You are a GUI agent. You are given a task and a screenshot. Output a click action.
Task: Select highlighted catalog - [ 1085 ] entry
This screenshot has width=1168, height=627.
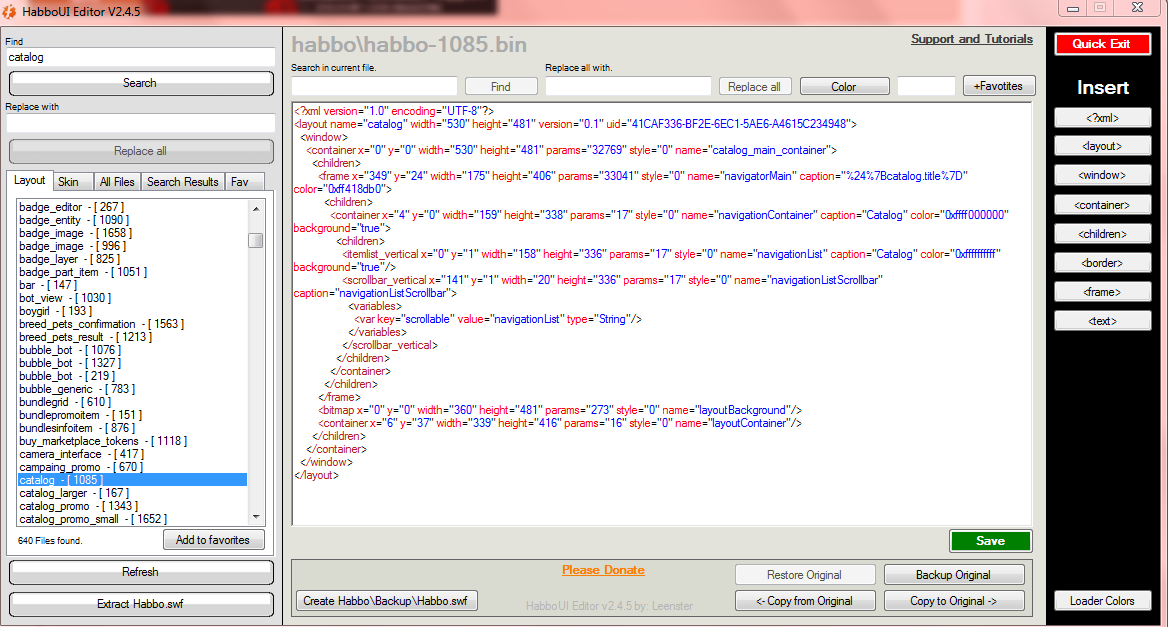[x=132, y=480]
